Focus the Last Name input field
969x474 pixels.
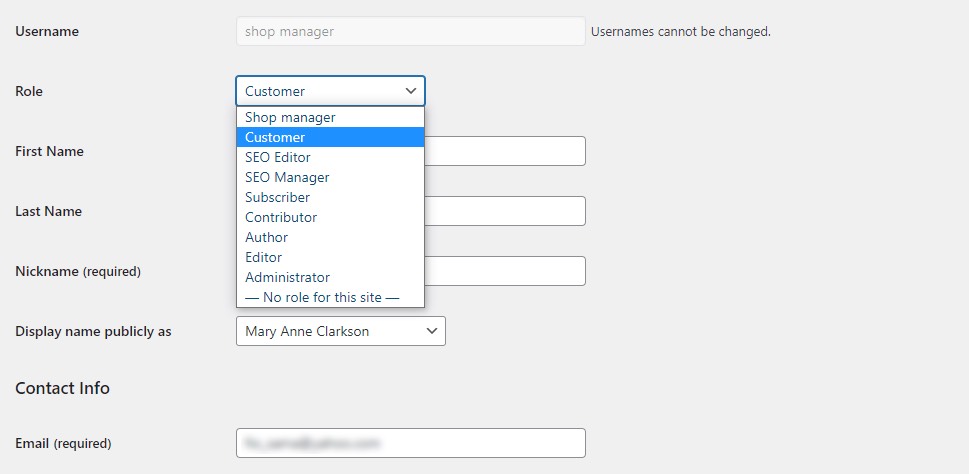click(504, 211)
